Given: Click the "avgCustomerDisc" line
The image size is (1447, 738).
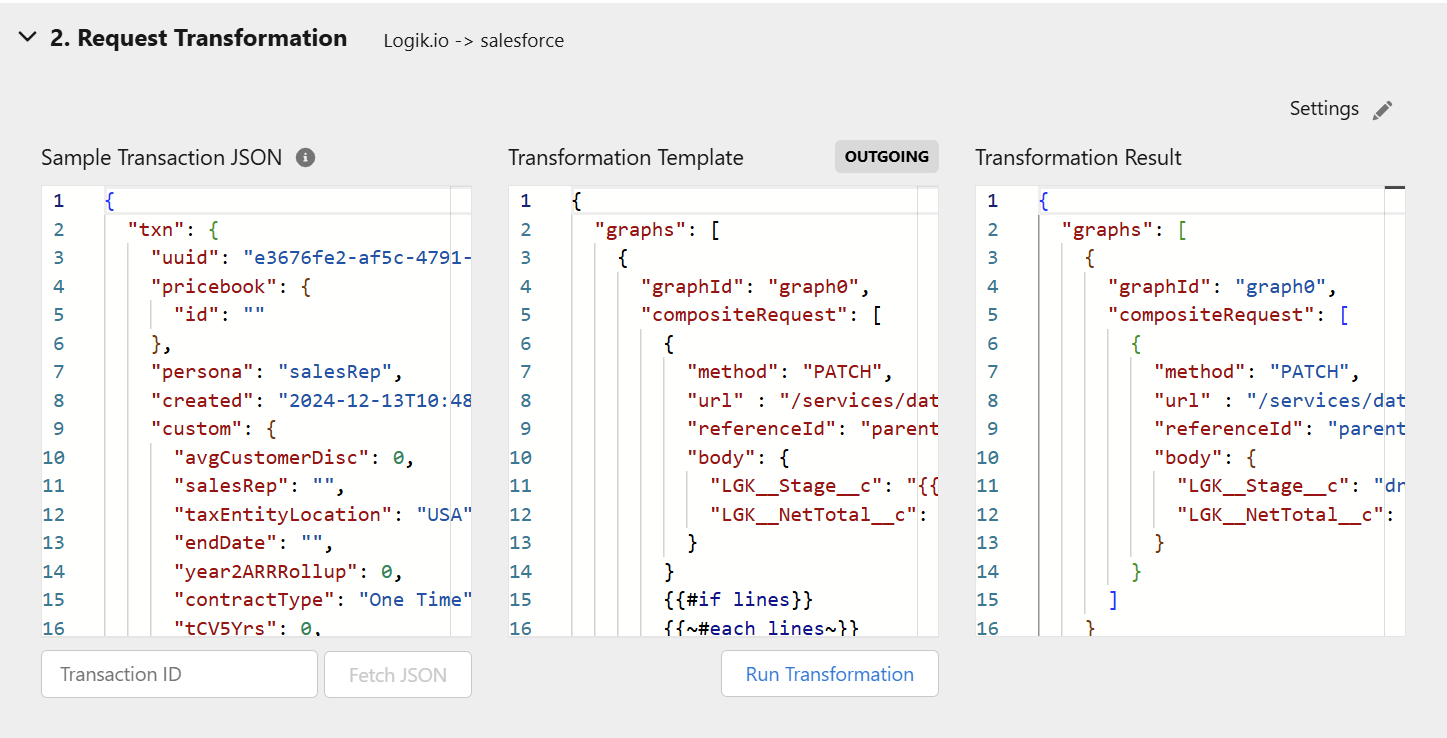Looking at the screenshot, I should (294, 458).
